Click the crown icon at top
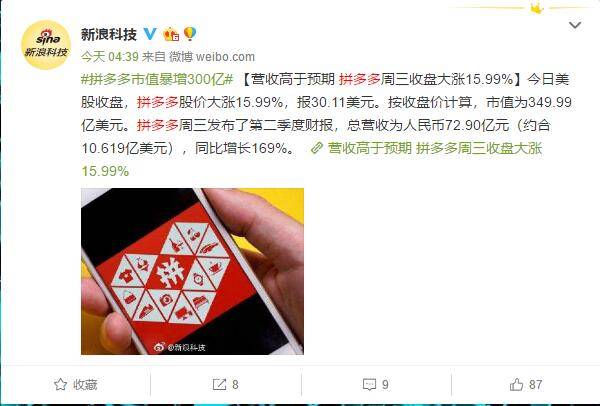The width and height of the screenshot is (600, 406). pyautogui.click(x=537, y=8)
